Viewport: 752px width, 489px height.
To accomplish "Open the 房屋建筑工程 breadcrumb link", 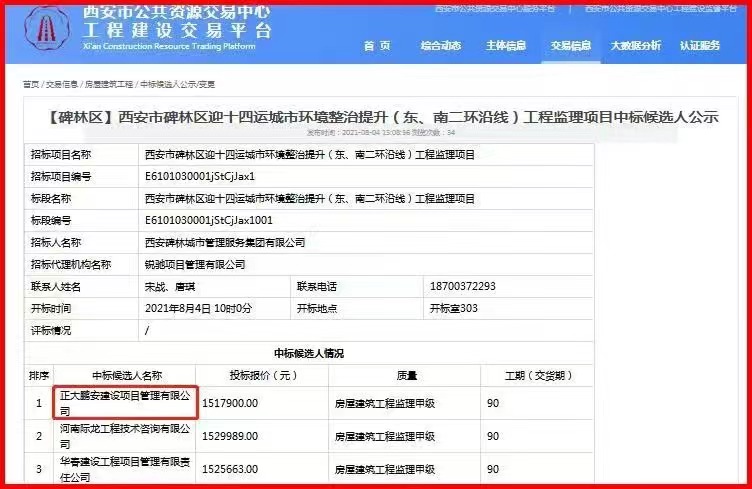I will coord(108,85).
